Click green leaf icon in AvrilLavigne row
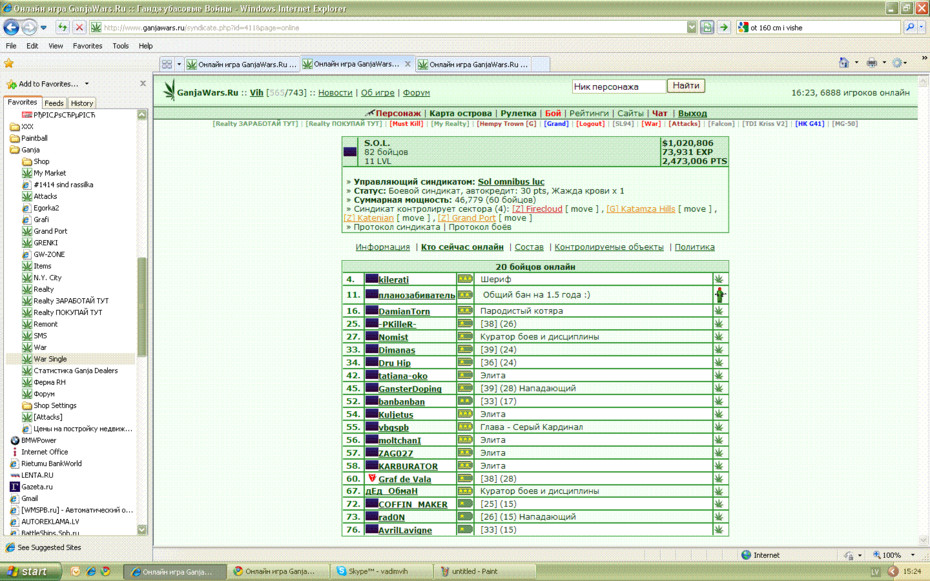The width and height of the screenshot is (930, 581). (x=719, y=529)
